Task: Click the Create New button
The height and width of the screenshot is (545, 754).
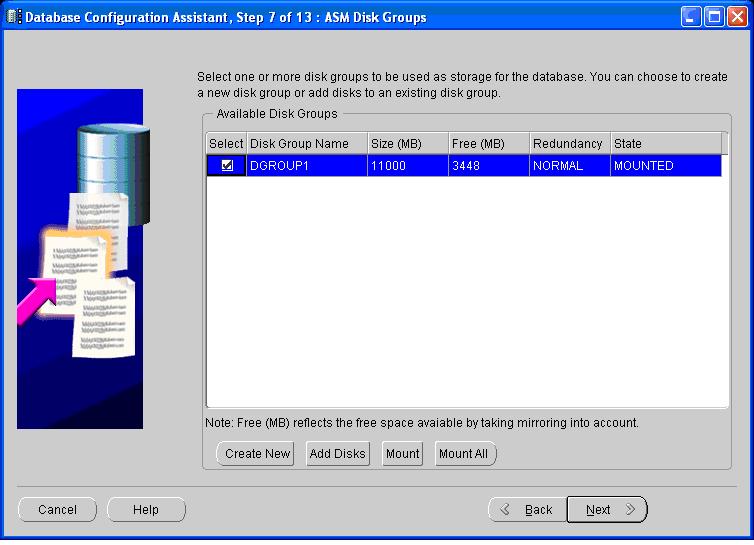Action: coord(257,454)
